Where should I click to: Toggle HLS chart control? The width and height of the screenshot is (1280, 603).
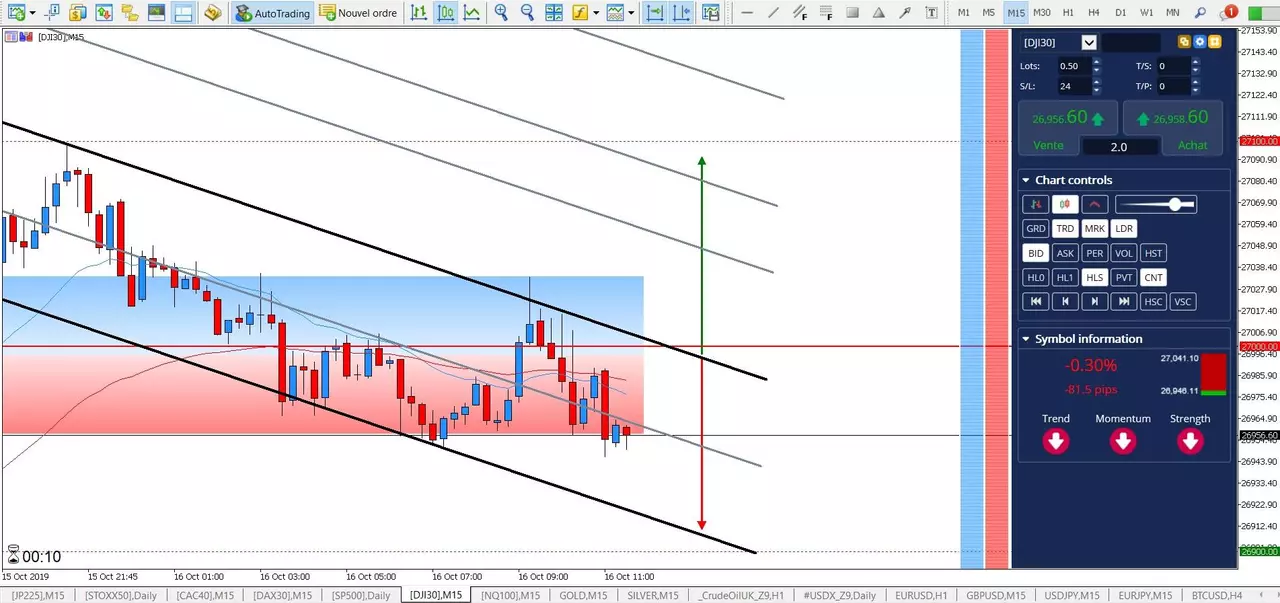tap(1095, 277)
